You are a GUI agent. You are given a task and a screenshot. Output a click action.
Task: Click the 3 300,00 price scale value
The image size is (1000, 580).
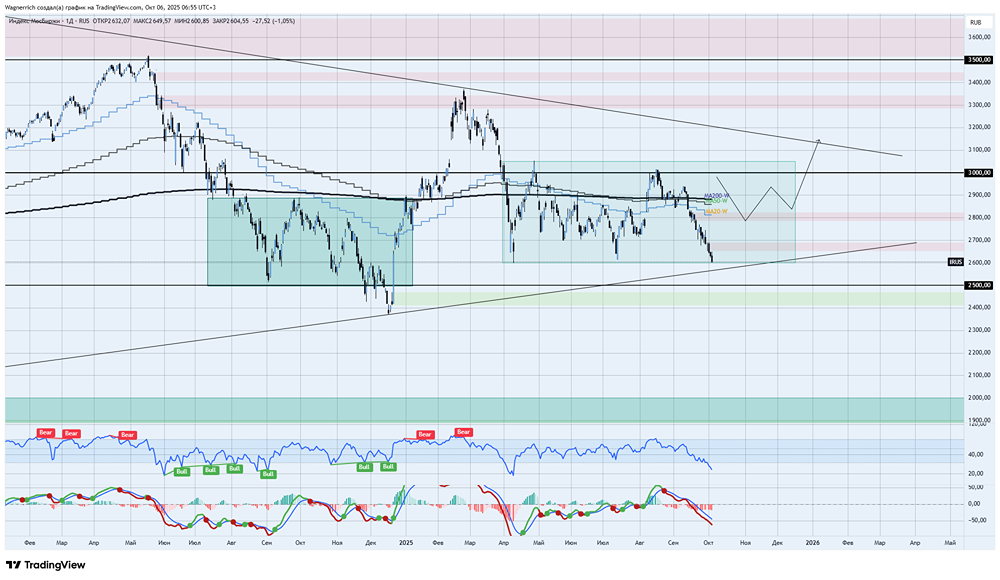[x=979, y=105]
